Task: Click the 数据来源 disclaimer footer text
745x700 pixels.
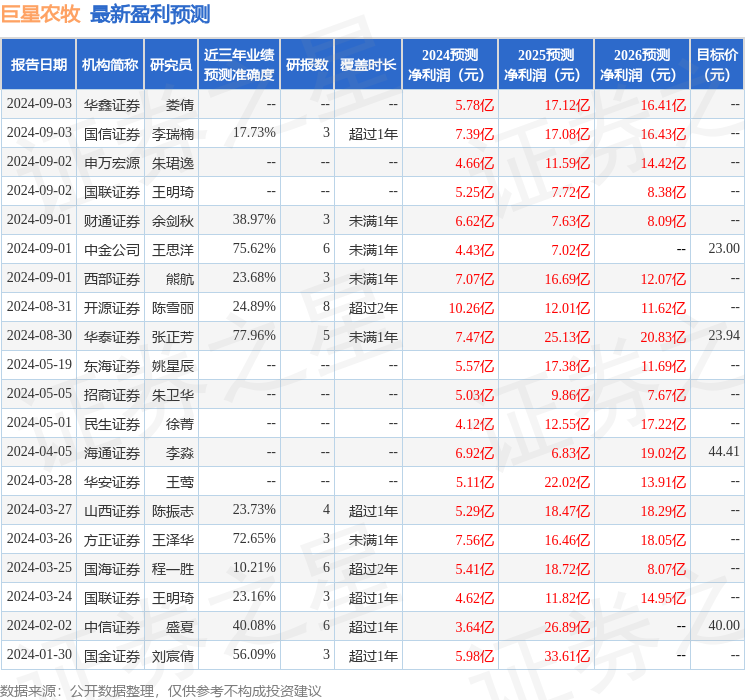Action: (x=161, y=690)
